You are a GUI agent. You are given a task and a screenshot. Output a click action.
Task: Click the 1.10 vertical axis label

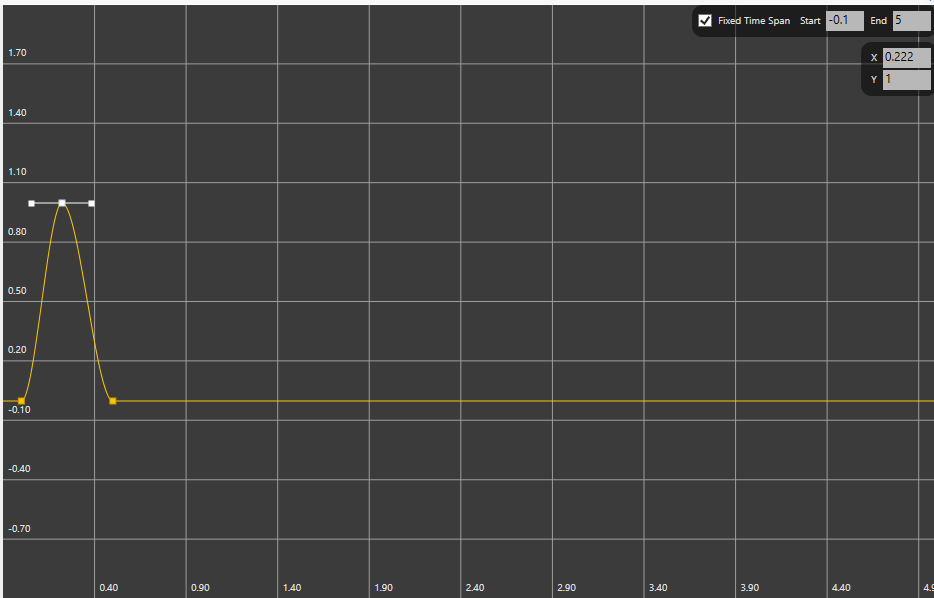point(17,172)
